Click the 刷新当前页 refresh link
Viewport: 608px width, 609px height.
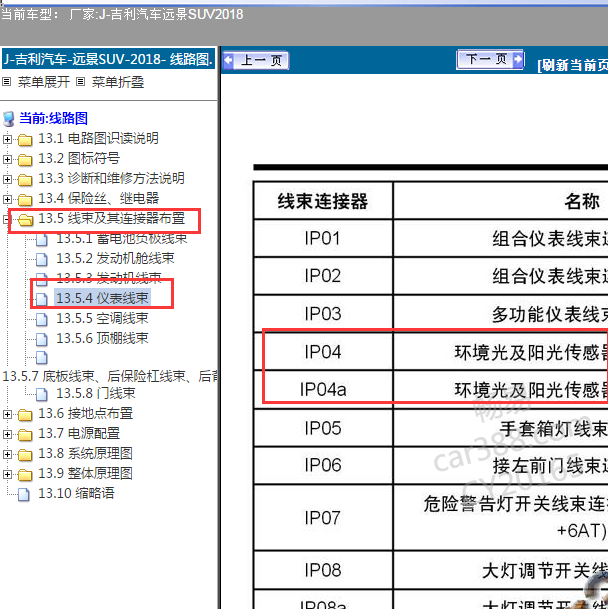573,65
